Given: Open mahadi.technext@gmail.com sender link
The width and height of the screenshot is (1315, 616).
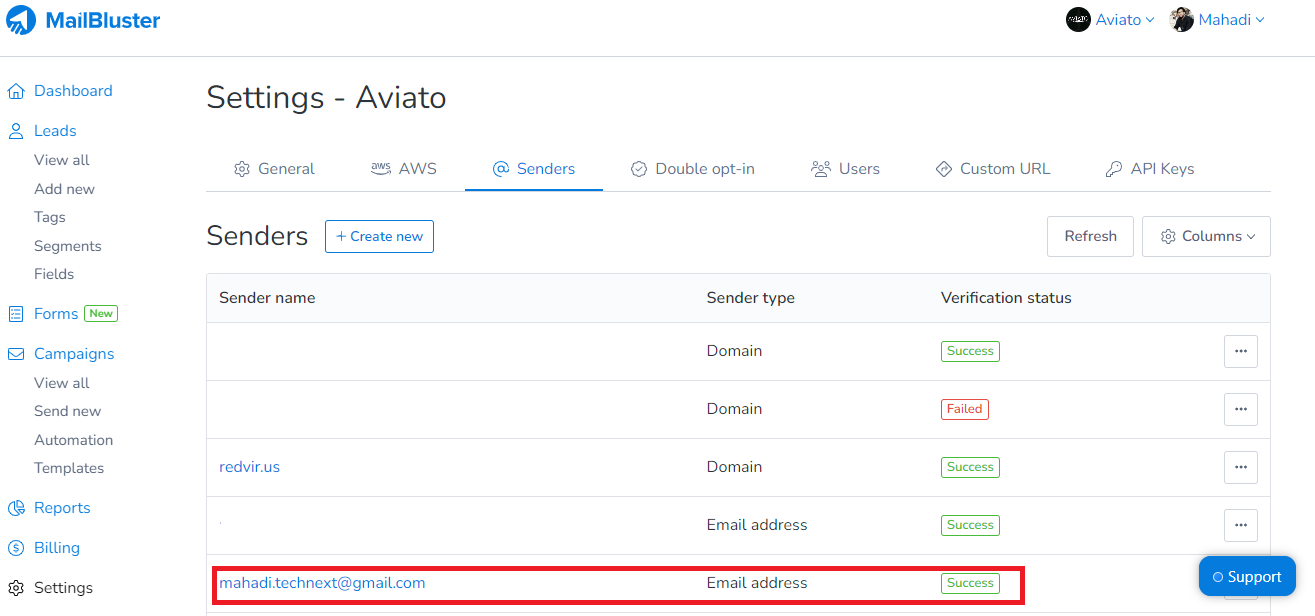Looking at the screenshot, I should pos(322,583).
